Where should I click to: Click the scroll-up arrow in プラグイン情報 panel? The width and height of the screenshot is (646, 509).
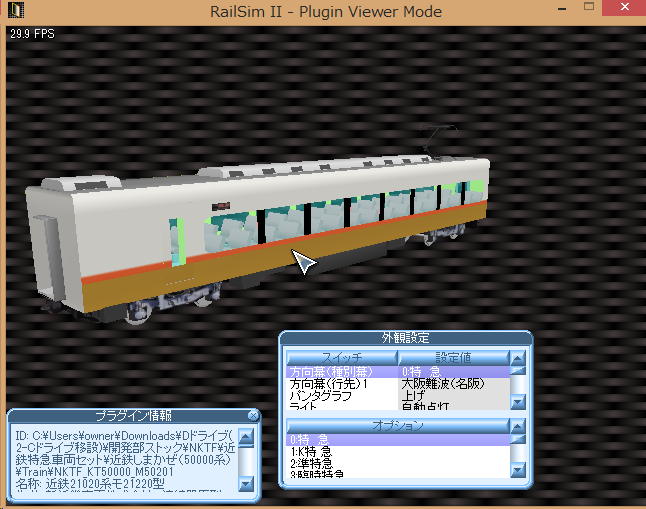tap(246, 436)
